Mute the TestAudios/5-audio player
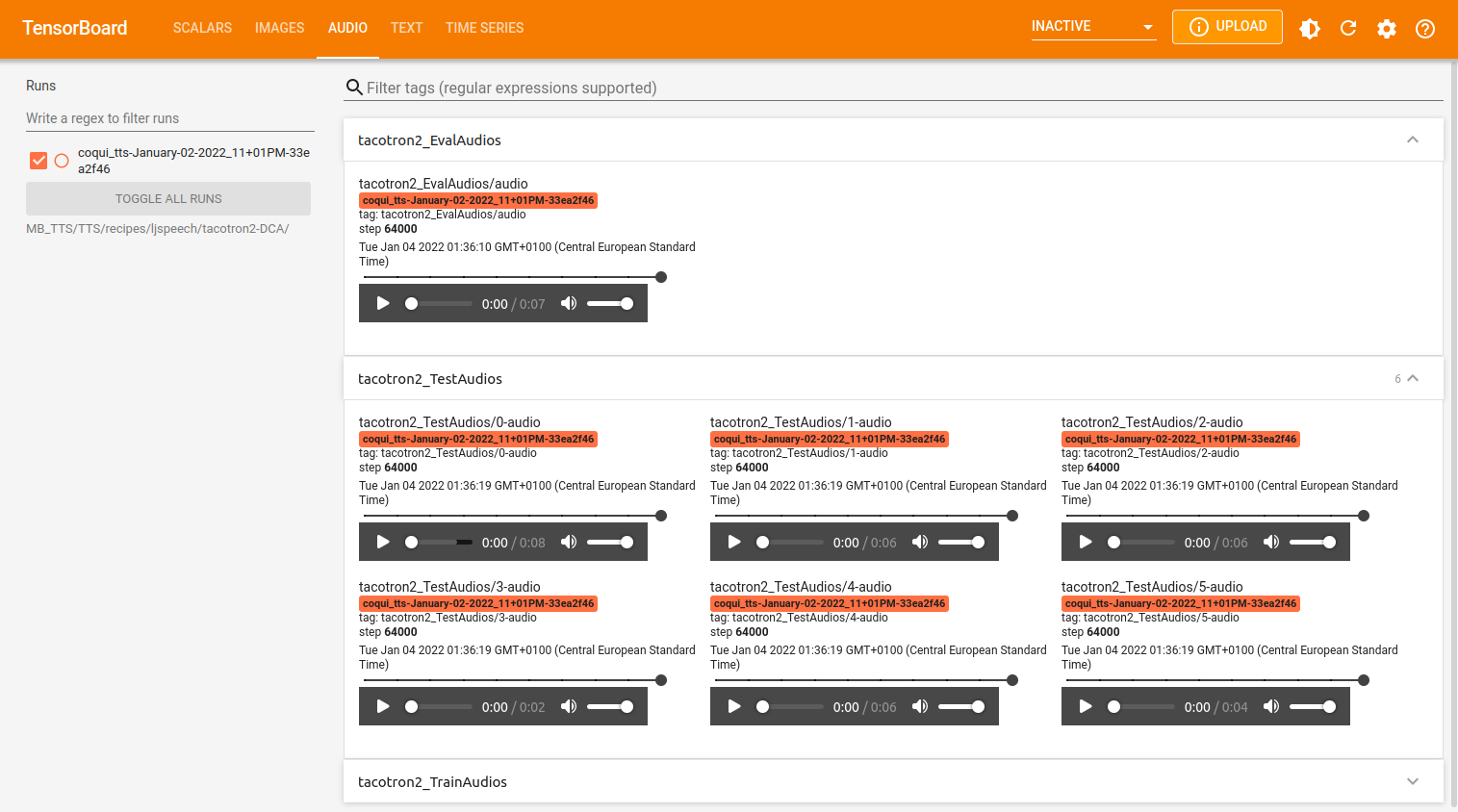Image resolution: width=1458 pixels, height=812 pixels. (1271, 706)
